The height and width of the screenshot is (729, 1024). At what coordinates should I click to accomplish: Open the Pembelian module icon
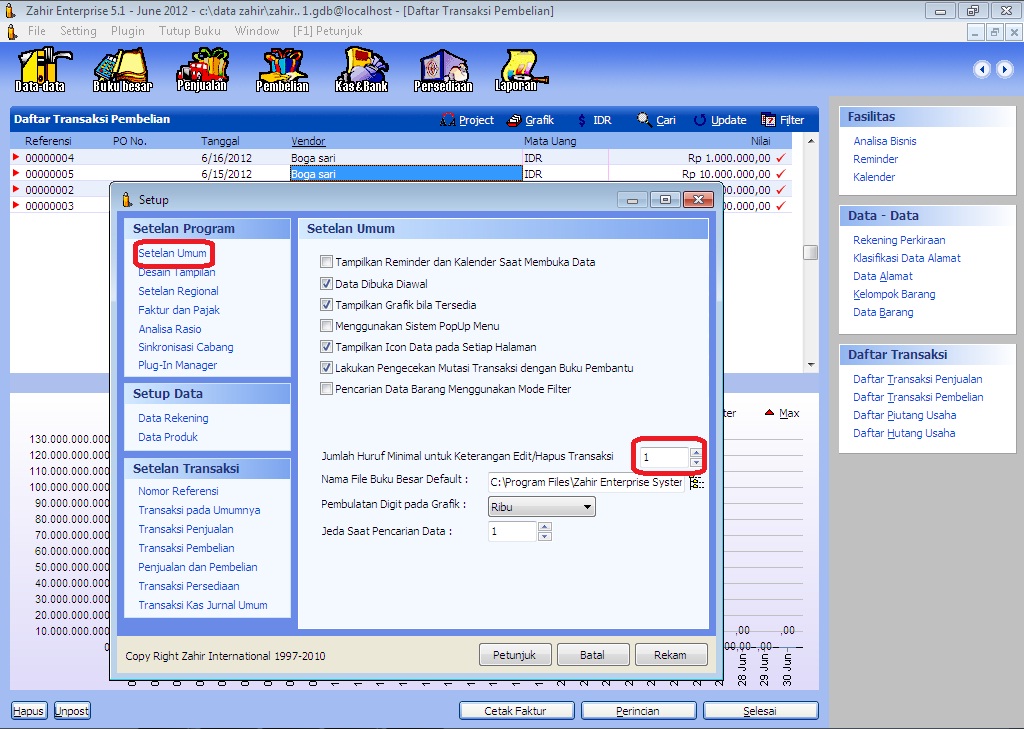pos(282,70)
